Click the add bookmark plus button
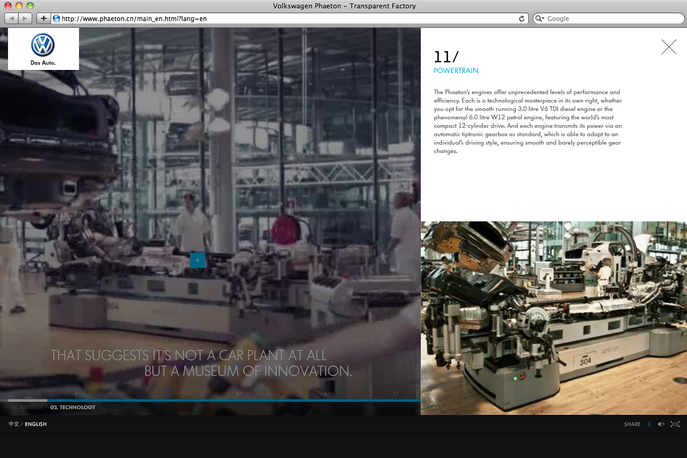The height and width of the screenshot is (458, 687). click(x=43, y=18)
